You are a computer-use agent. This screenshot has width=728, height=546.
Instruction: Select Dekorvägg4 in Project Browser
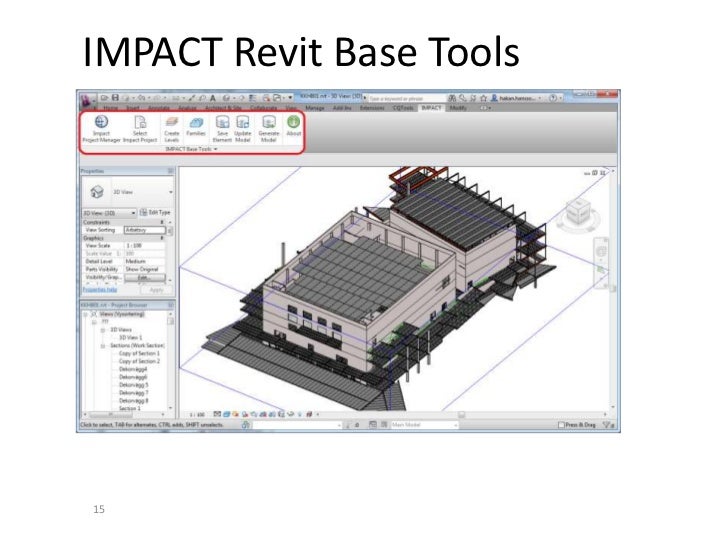(133, 369)
